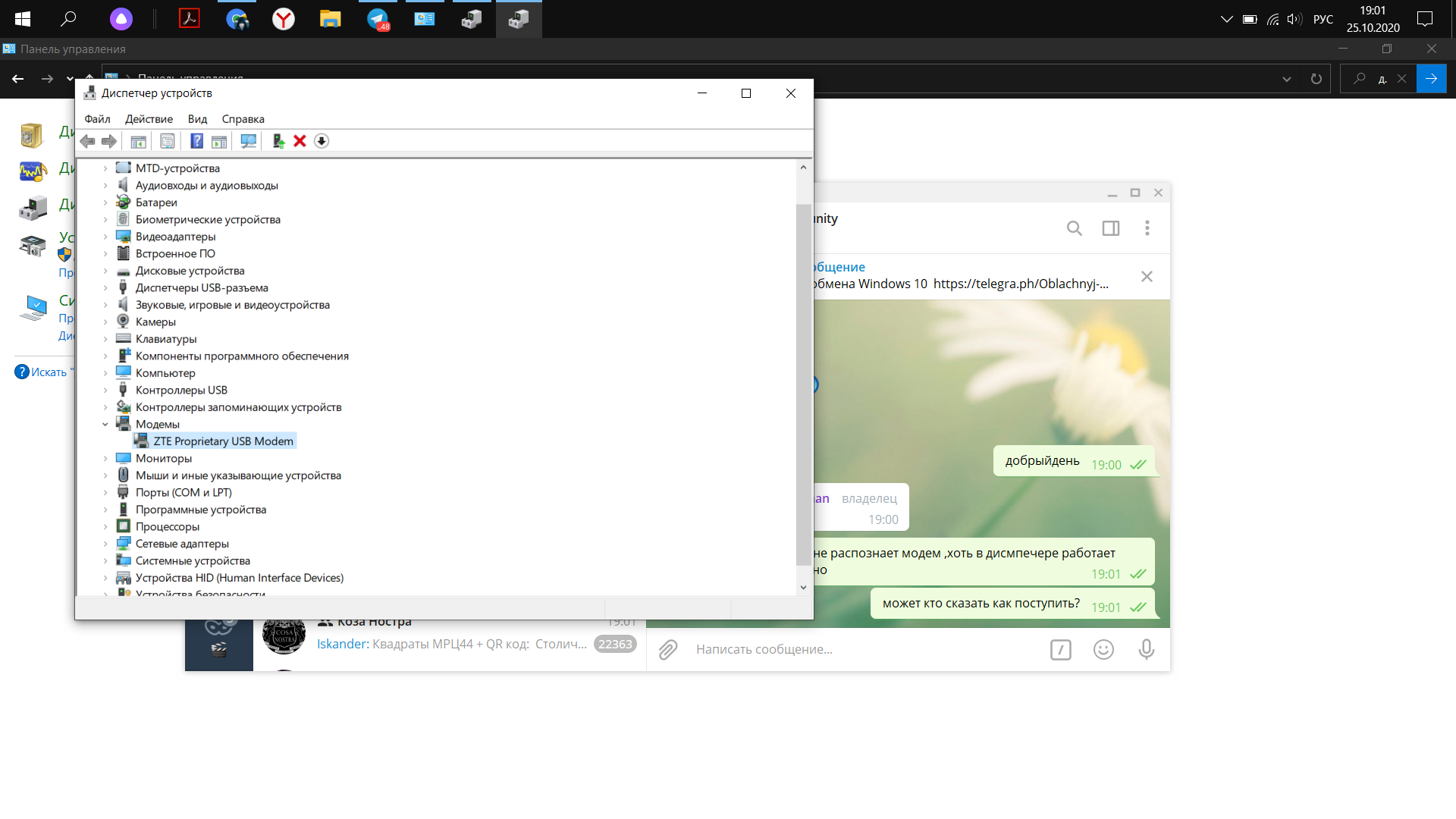Open the notification center icon

point(1425,19)
